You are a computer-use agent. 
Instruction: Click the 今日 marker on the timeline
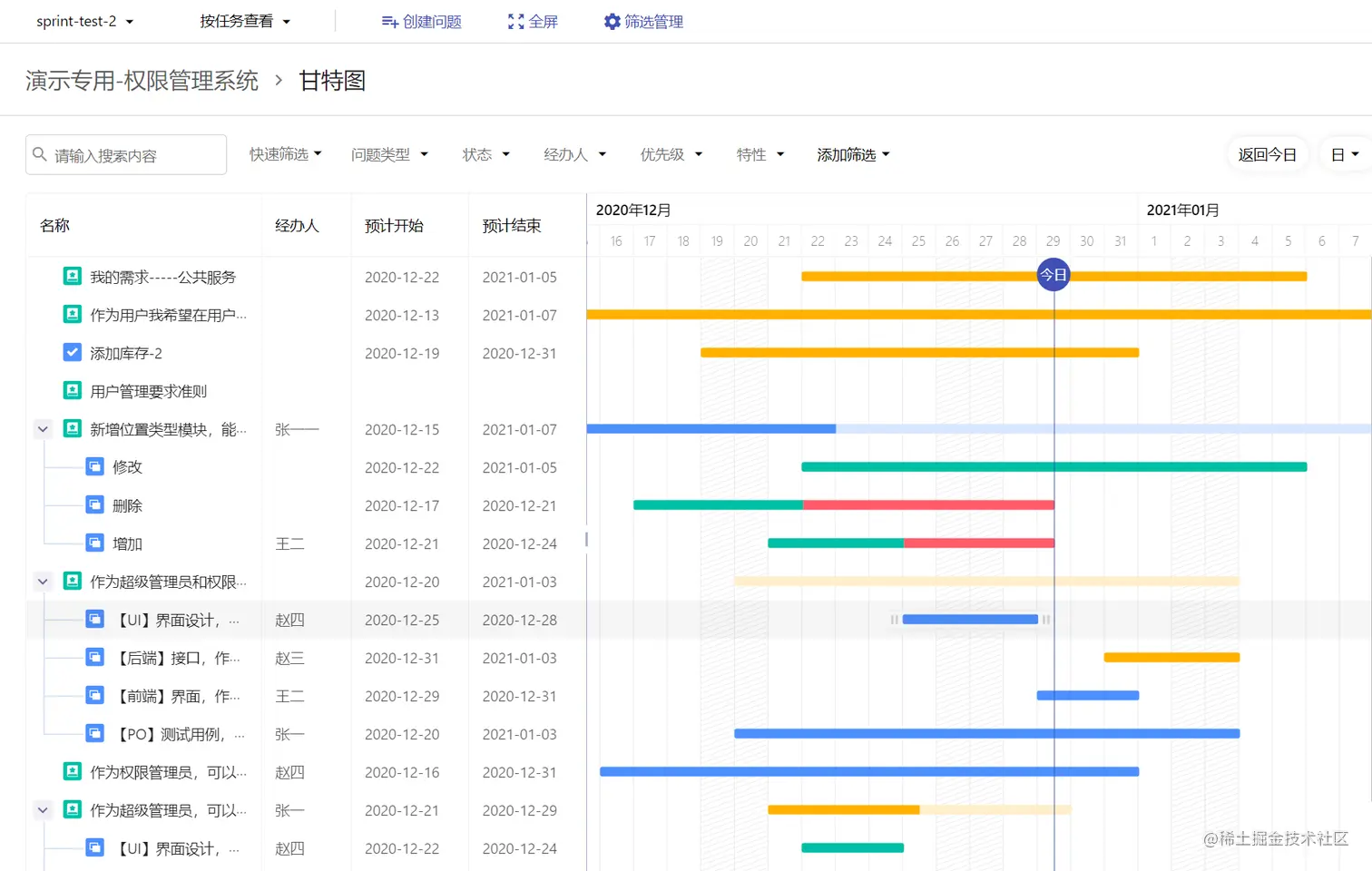[x=1053, y=274]
